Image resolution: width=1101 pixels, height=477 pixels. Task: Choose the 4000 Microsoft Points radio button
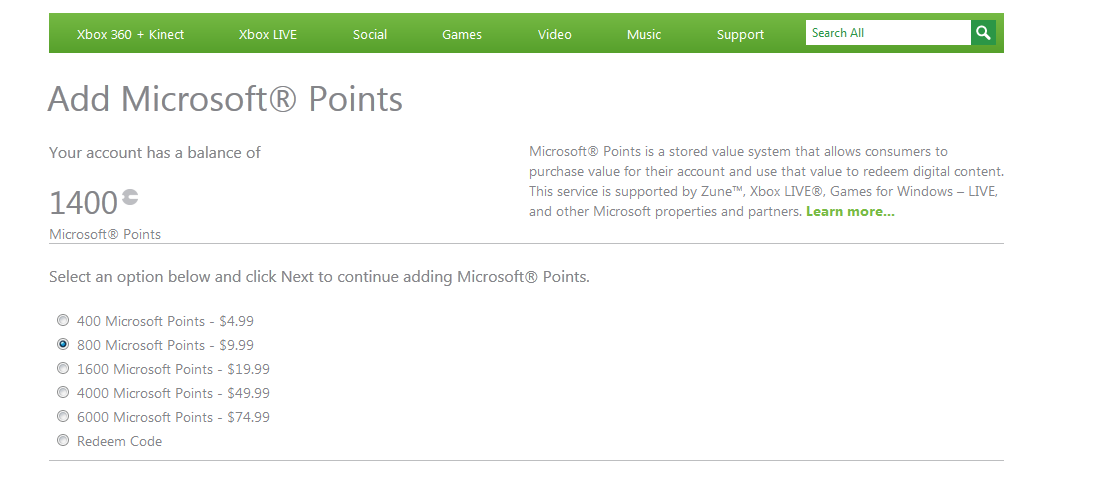63,393
